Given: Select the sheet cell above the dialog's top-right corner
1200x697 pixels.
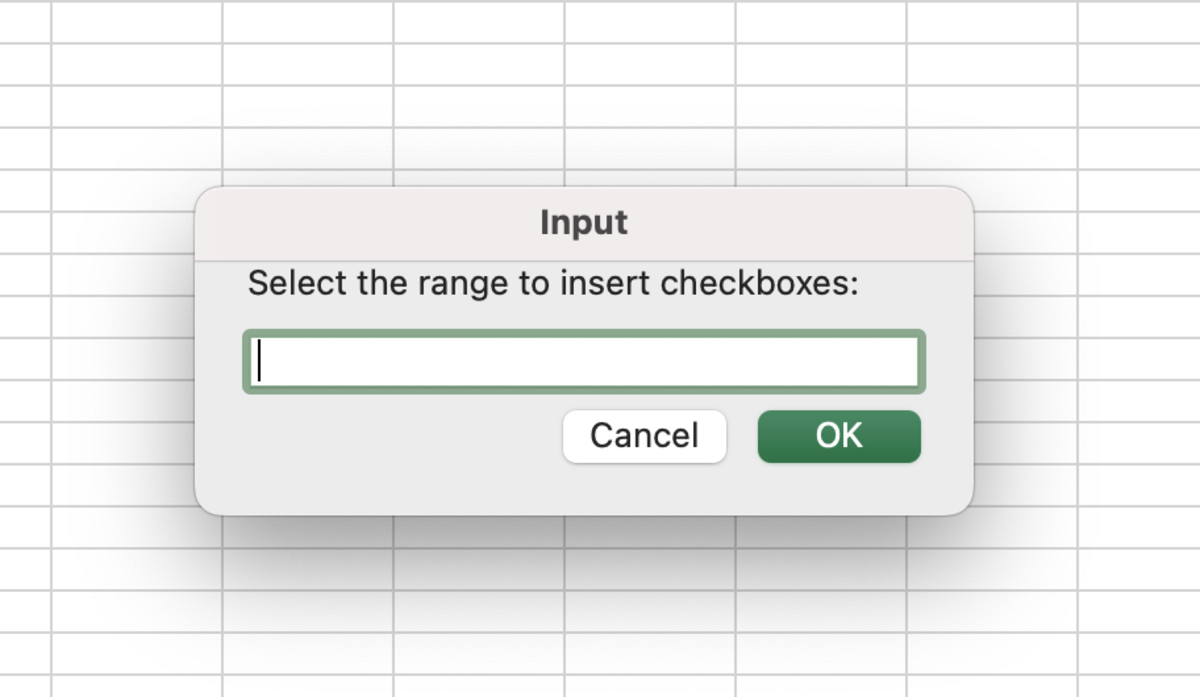Looking at the screenshot, I should [x=992, y=148].
